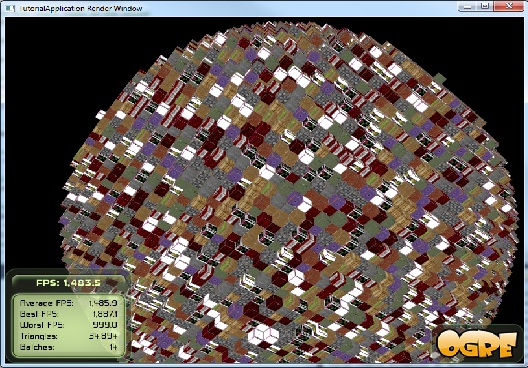Select the Best FPS row in the stats panel
This screenshot has width=528, height=368.
click(x=68, y=314)
